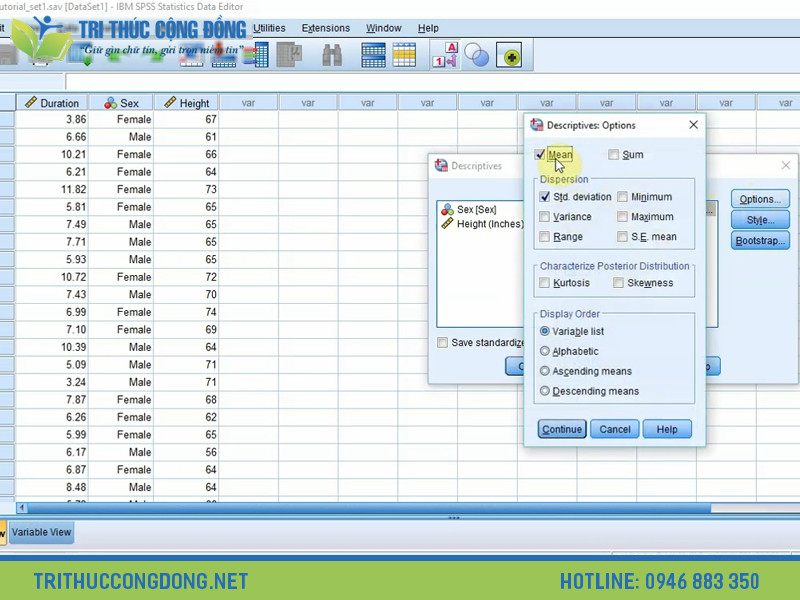The height and width of the screenshot is (600, 800).
Task: Select the Duration column header
Action: pyautogui.click(x=52, y=103)
